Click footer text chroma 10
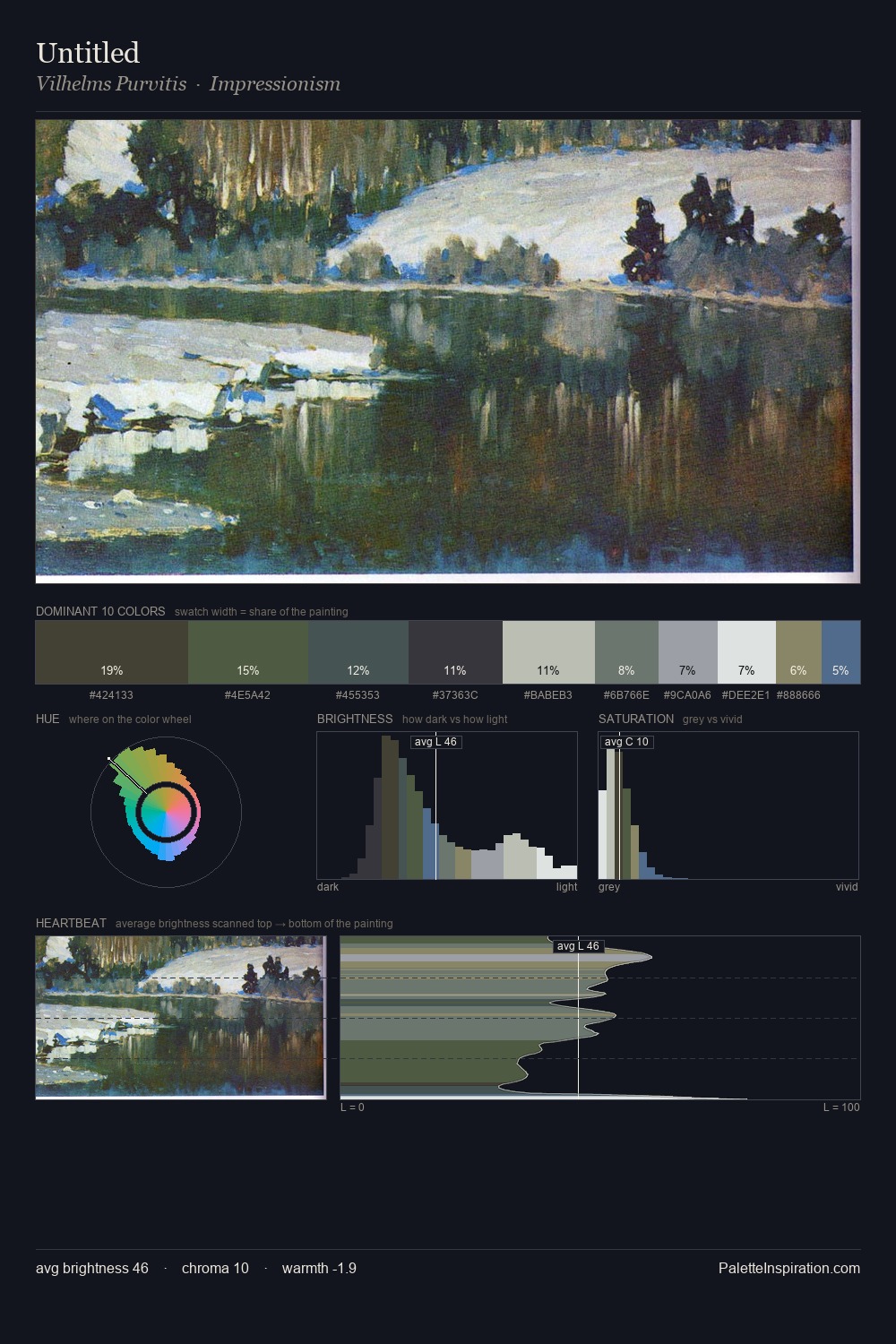 pyautogui.click(x=215, y=1268)
